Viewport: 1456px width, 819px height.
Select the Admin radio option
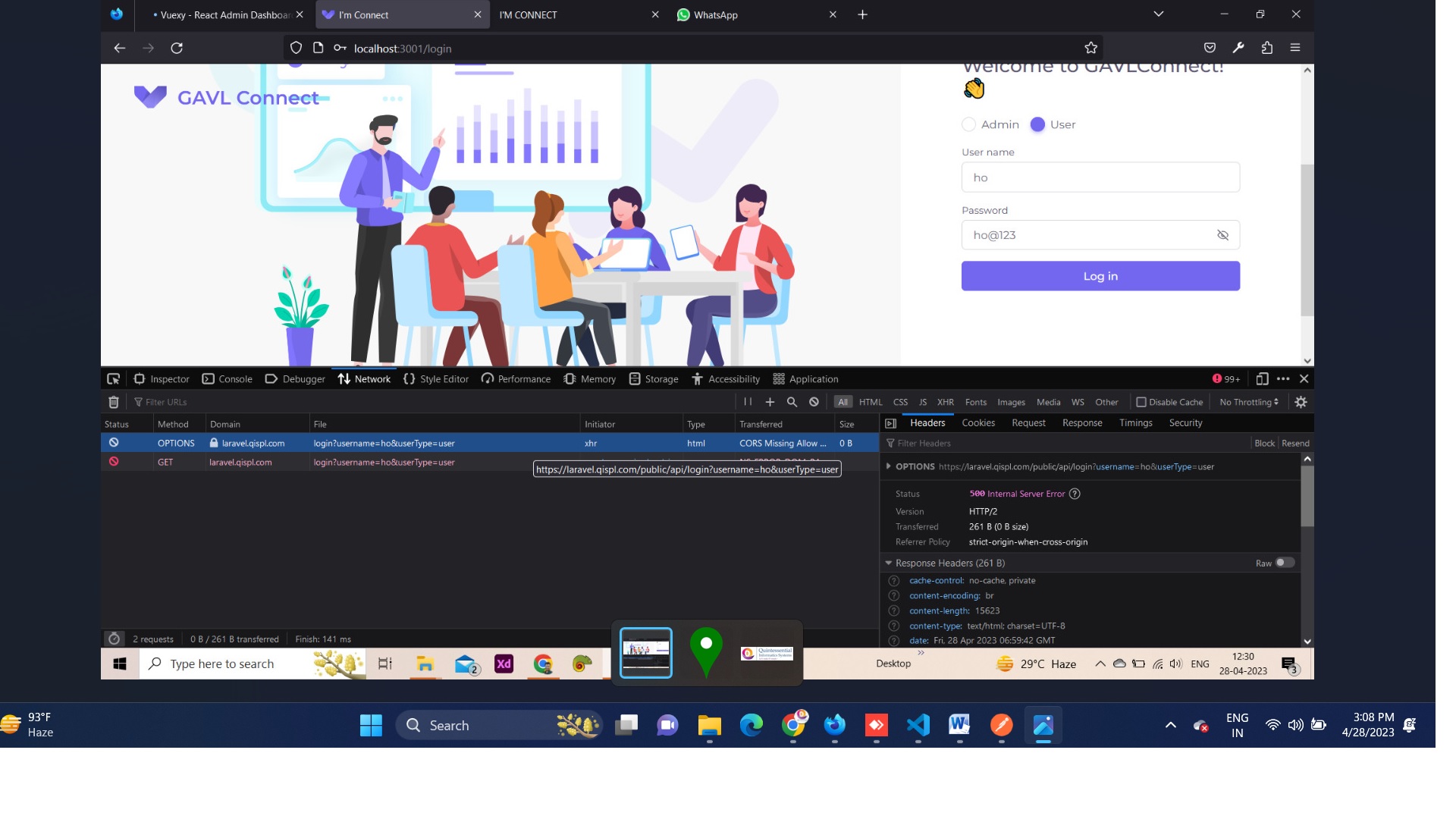tap(968, 124)
